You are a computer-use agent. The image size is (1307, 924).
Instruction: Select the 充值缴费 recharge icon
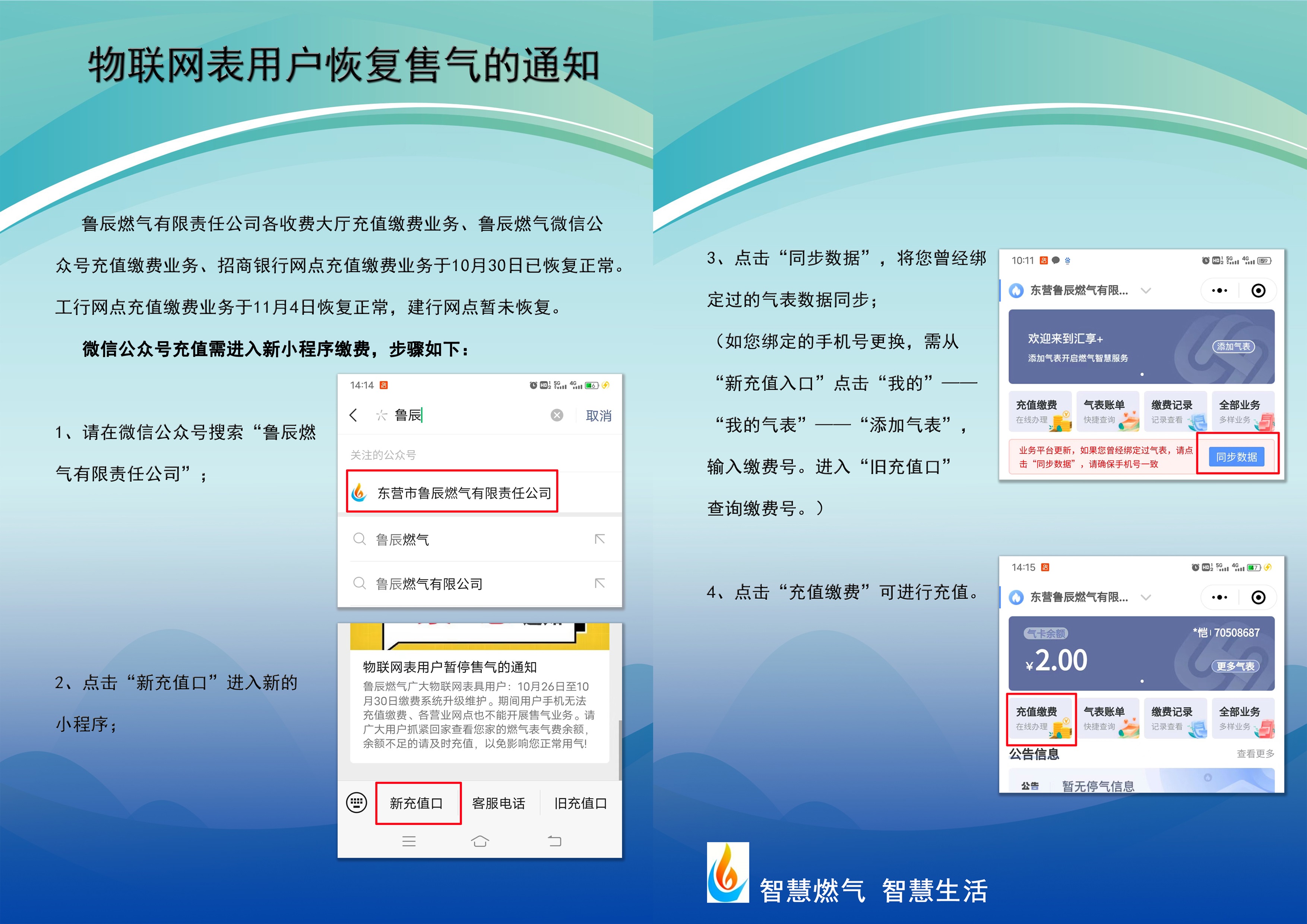(1042, 717)
